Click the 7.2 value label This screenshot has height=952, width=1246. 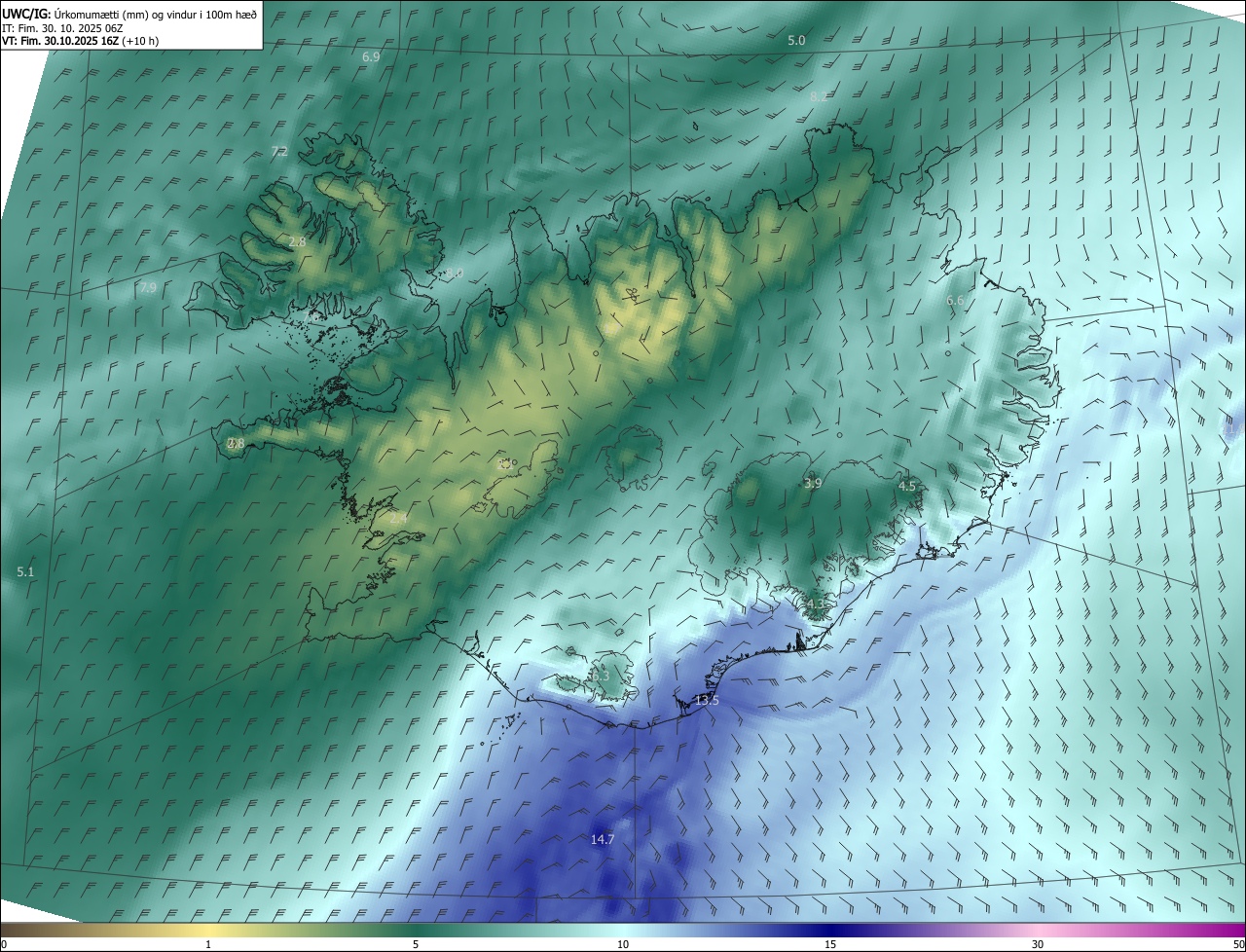279,151
